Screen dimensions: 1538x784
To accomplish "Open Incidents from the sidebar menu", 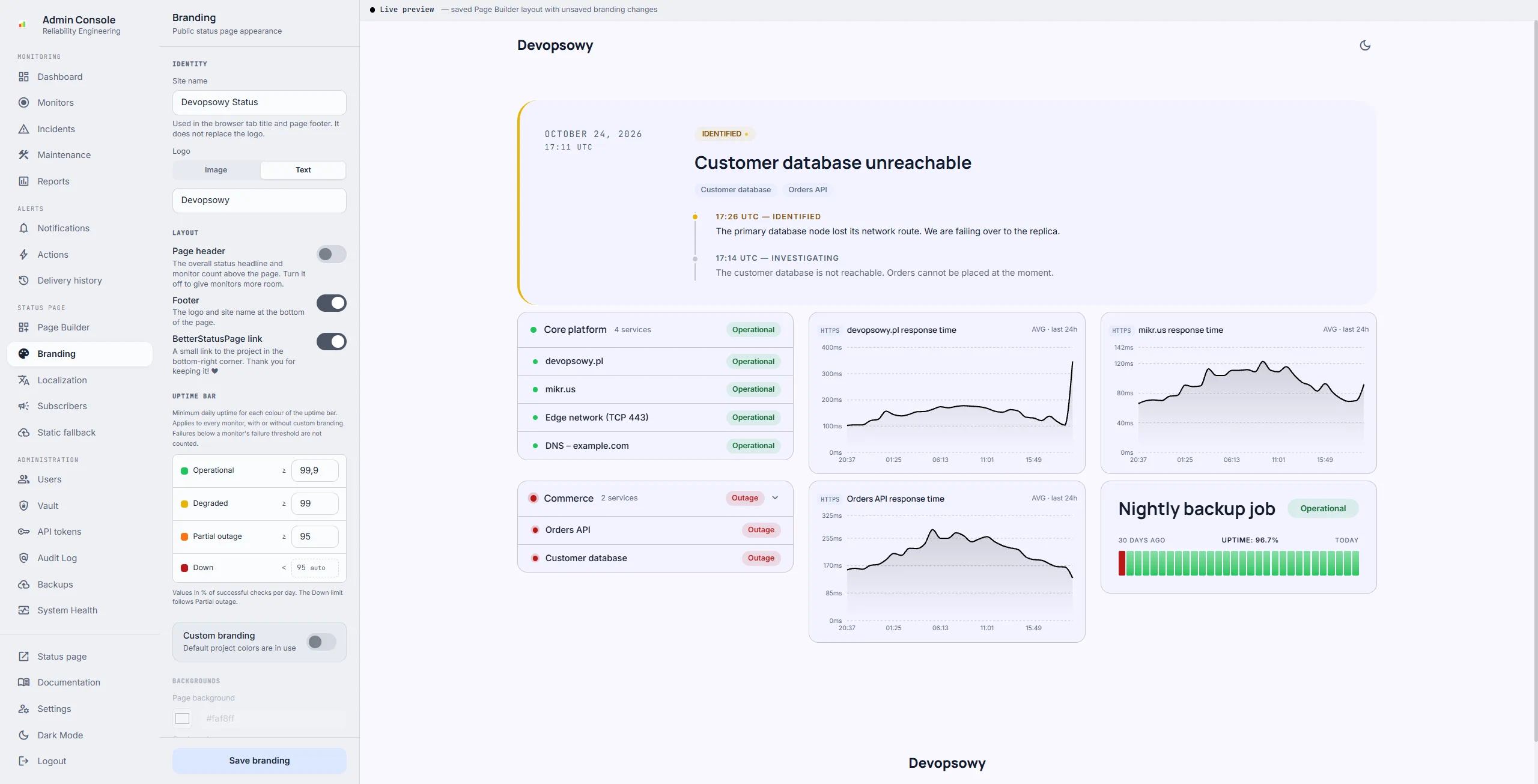I will (80, 129).
